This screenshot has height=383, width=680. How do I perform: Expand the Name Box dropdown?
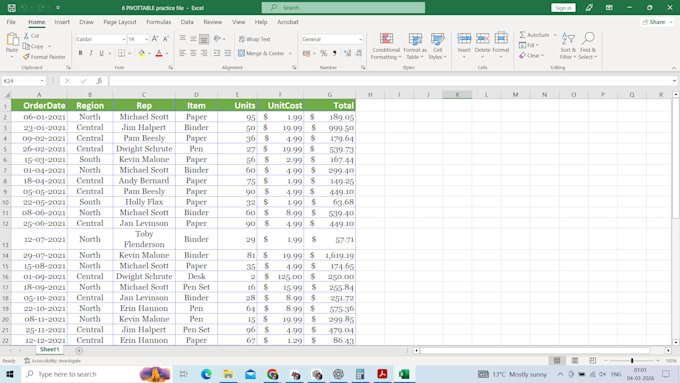pyautogui.click(x=42, y=81)
